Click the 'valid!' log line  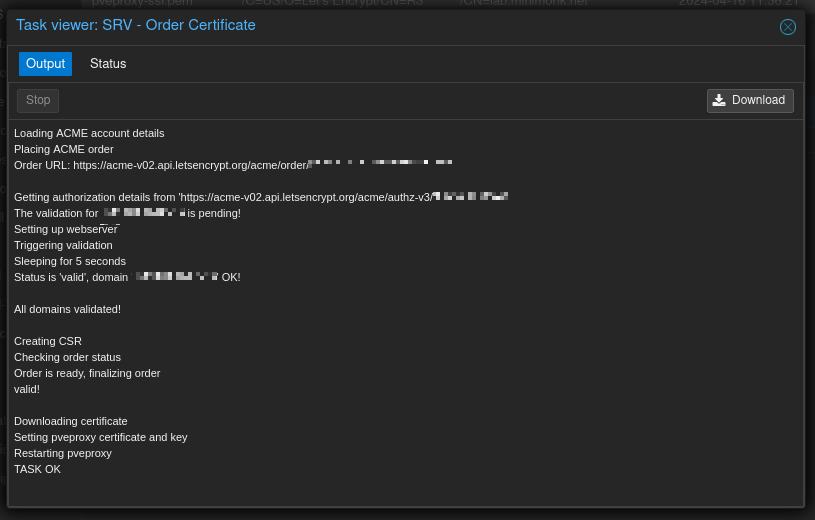[x=27, y=389]
